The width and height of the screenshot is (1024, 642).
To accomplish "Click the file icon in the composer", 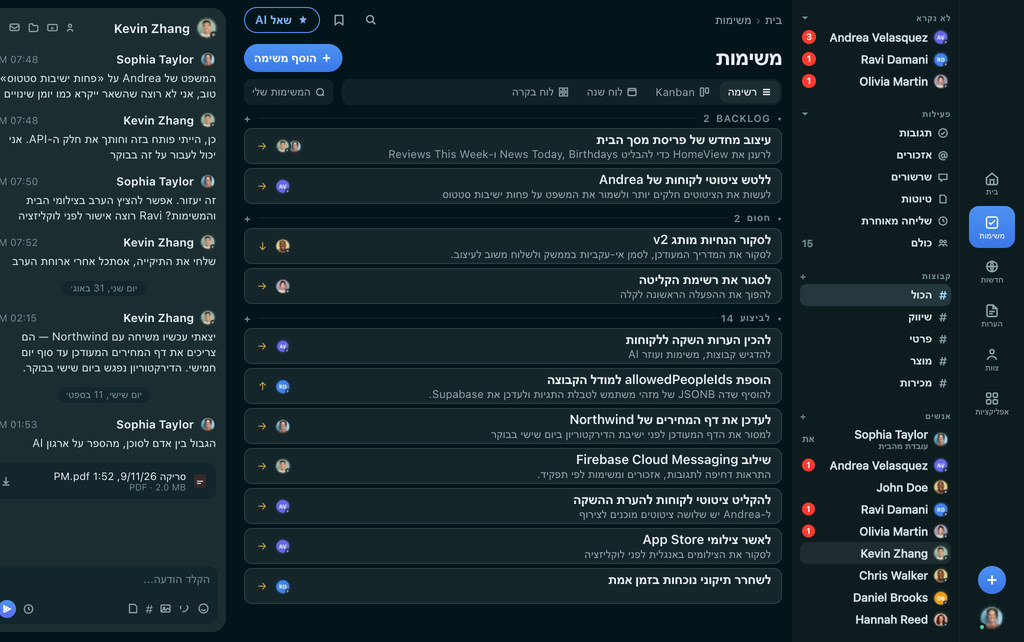I will 133,609.
